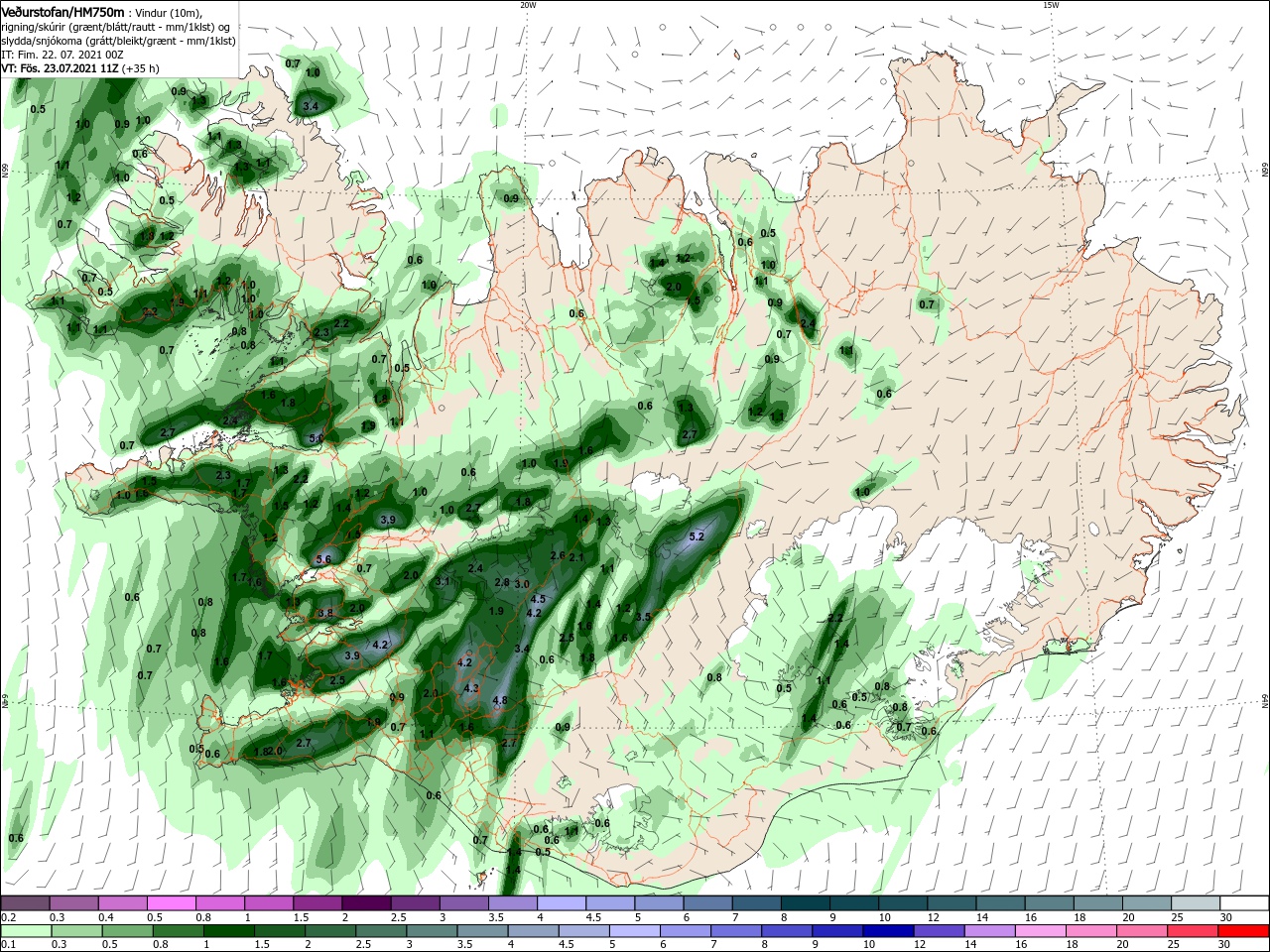
Task: Click the 3.8 precipitation value on the map
Action: [324, 613]
